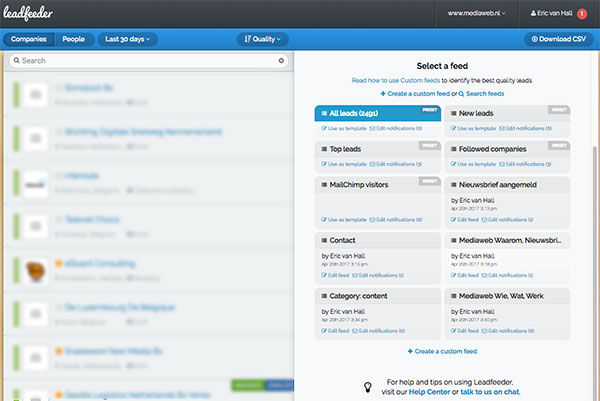Screen dimensions: 600x401
Task: Select the Mediaweb Waarom, Nieuwsbri.. feed
Action: tap(507, 240)
